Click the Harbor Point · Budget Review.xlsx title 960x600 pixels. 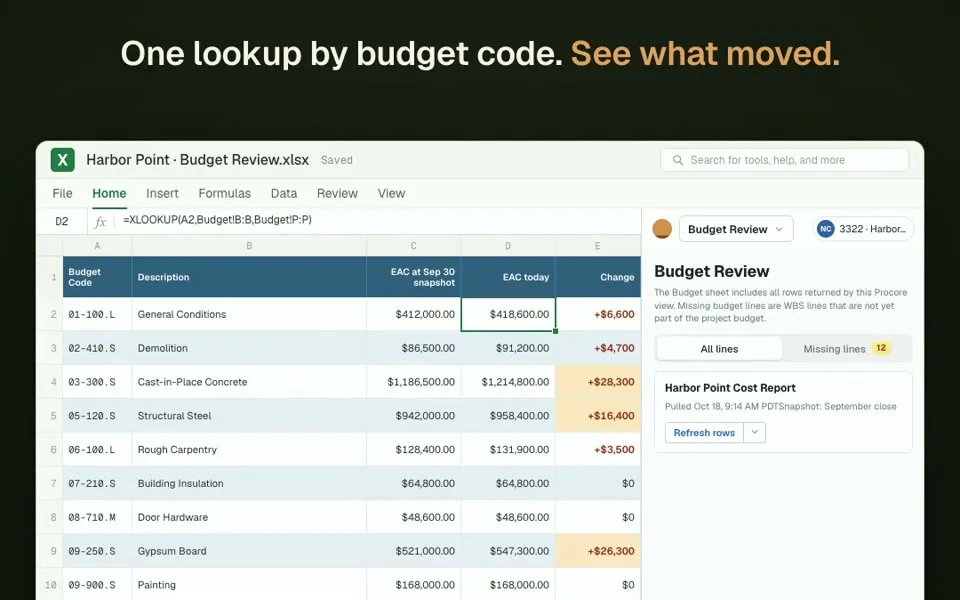[197, 160]
